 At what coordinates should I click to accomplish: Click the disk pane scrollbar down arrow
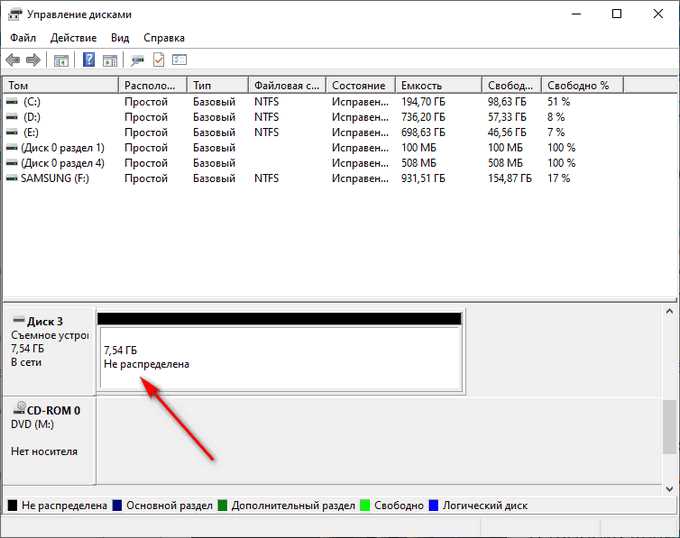(x=669, y=489)
